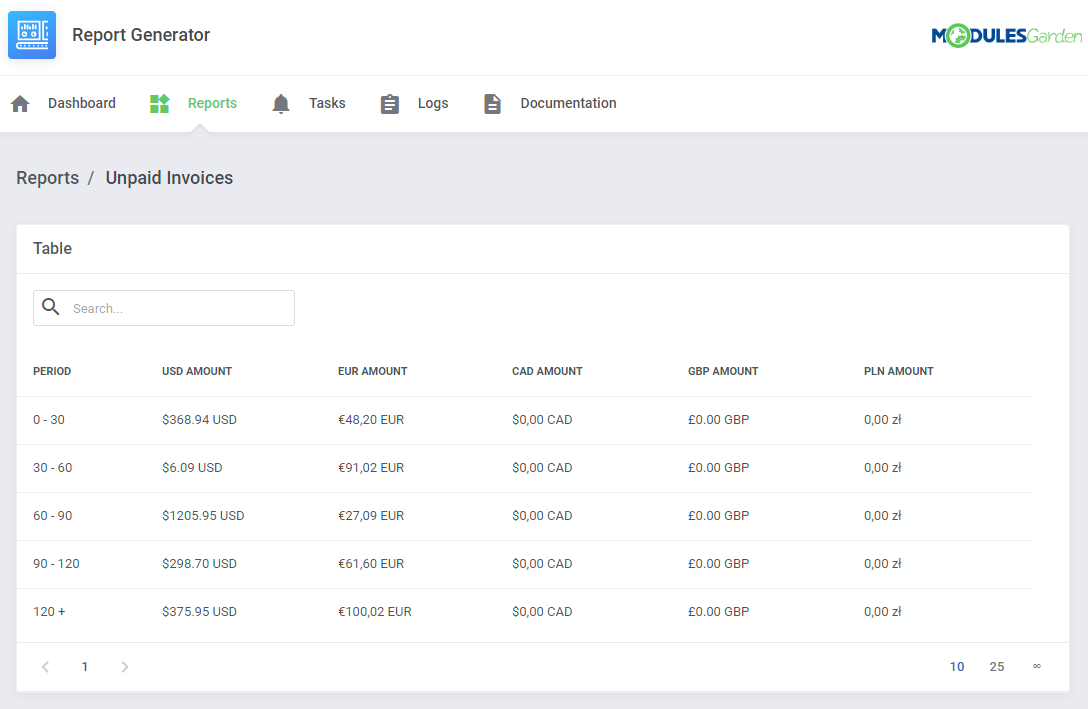Click $0,00 CAD in 120 + row
The image size is (1088, 709).
pos(542,612)
